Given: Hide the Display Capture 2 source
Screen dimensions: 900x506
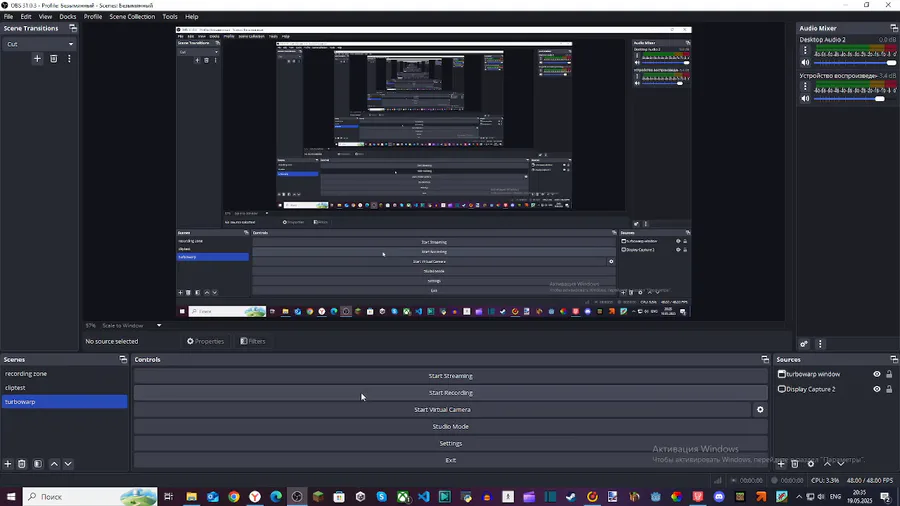Looking at the screenshot, I should point(876,389).
